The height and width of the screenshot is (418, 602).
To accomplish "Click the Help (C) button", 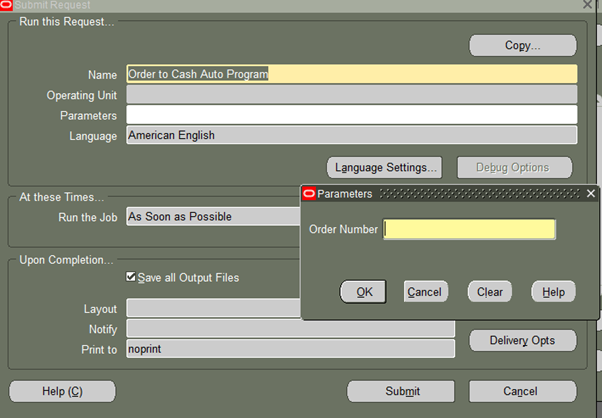I will (62, 392).
